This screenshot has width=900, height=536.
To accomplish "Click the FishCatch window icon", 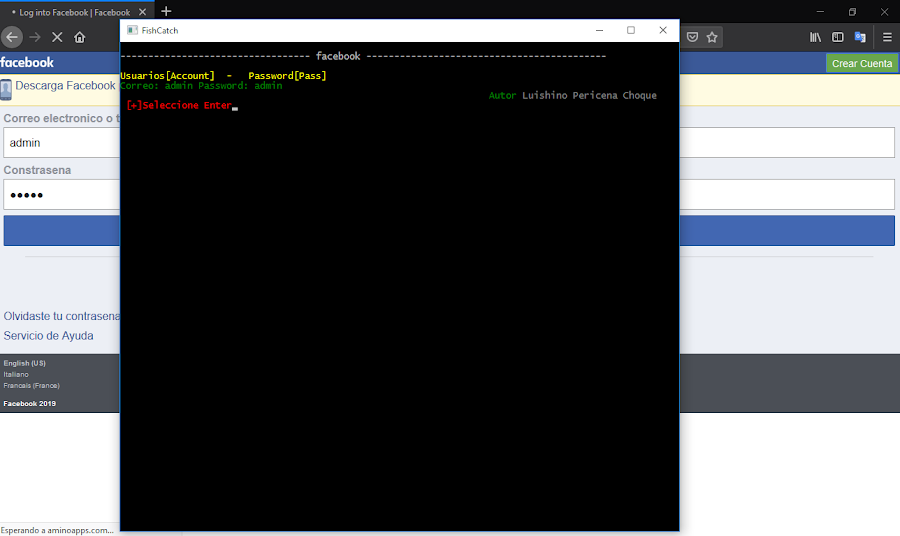I will point(133,30).
